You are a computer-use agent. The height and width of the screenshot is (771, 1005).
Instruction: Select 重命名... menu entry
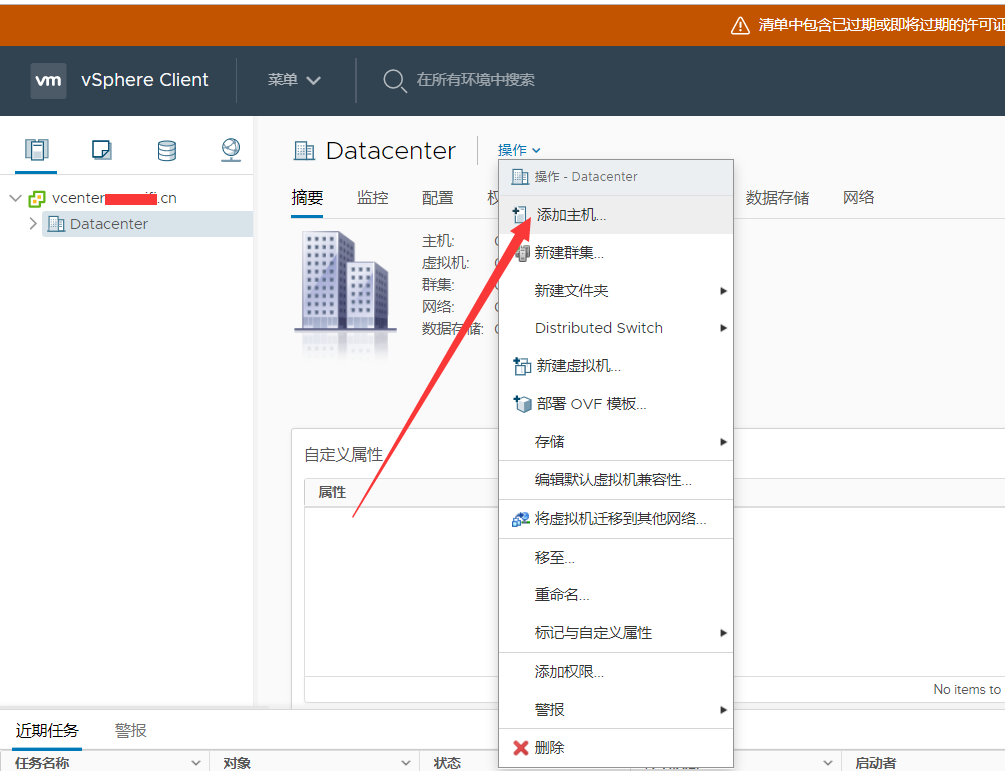coord(616,595)
